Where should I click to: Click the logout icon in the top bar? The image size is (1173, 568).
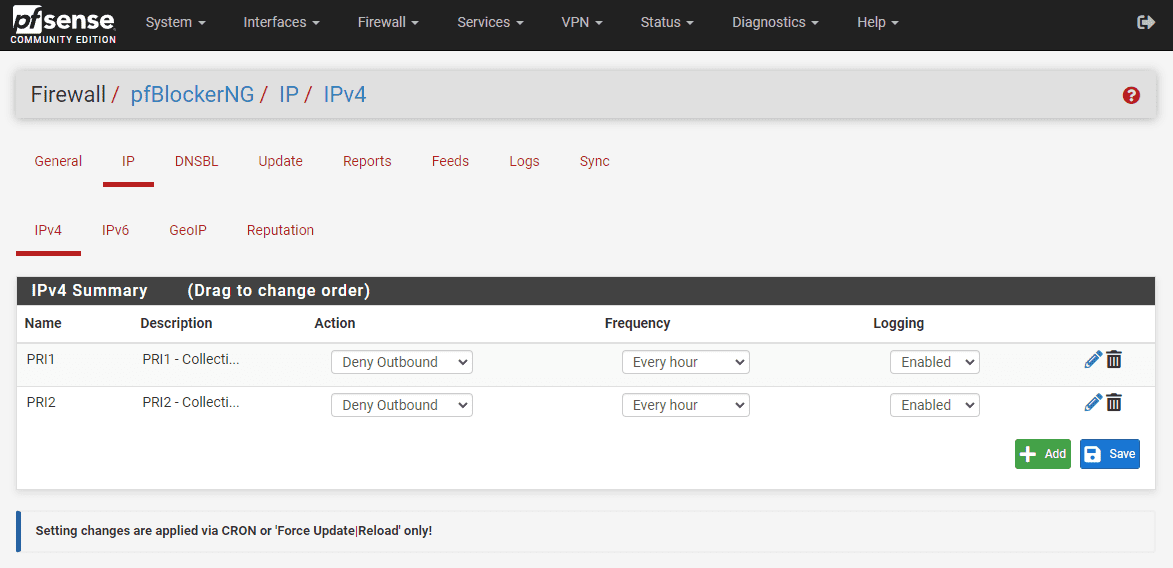pos(1146,22)
